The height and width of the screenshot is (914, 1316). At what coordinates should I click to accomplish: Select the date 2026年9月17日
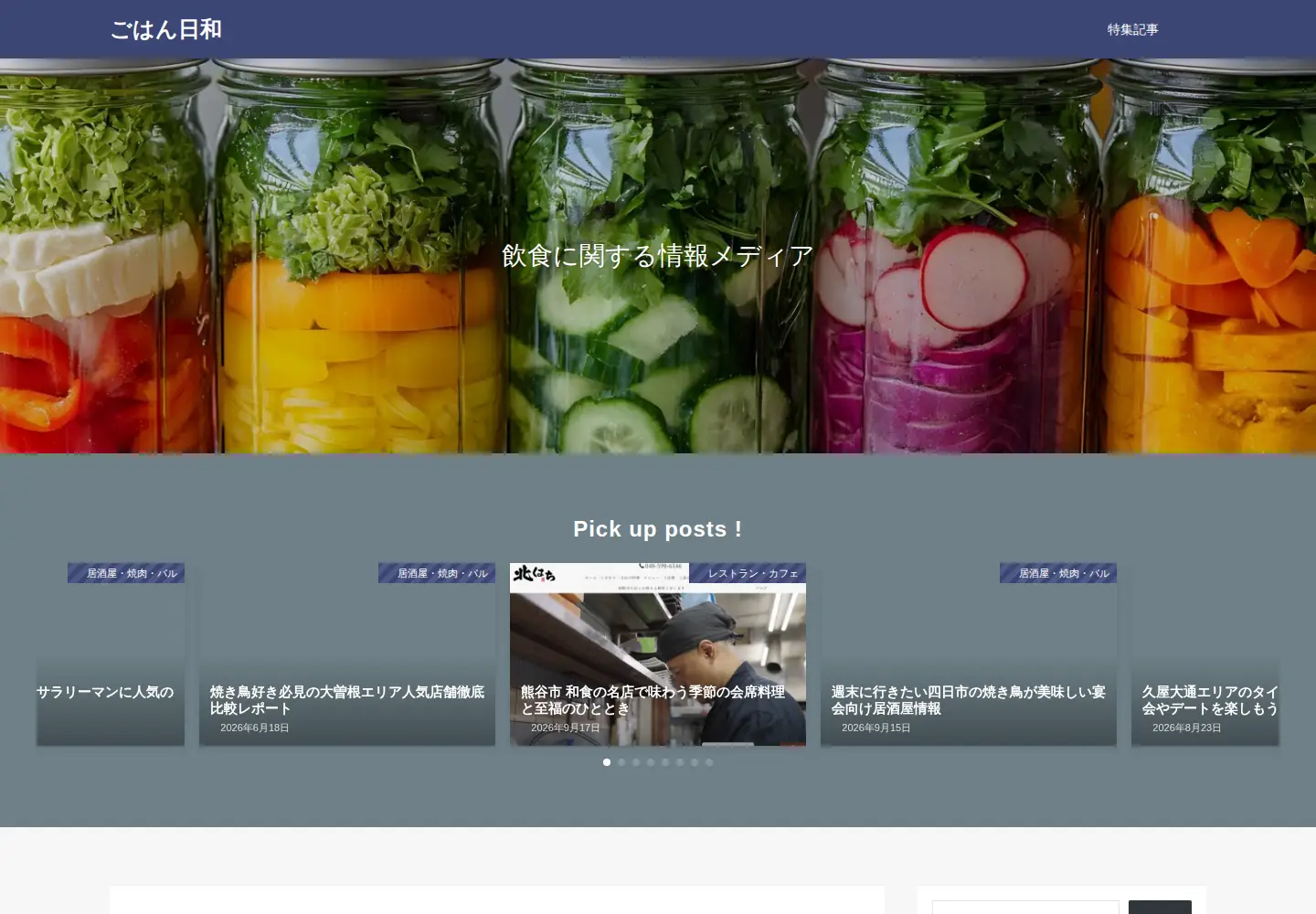pos(566,728)
